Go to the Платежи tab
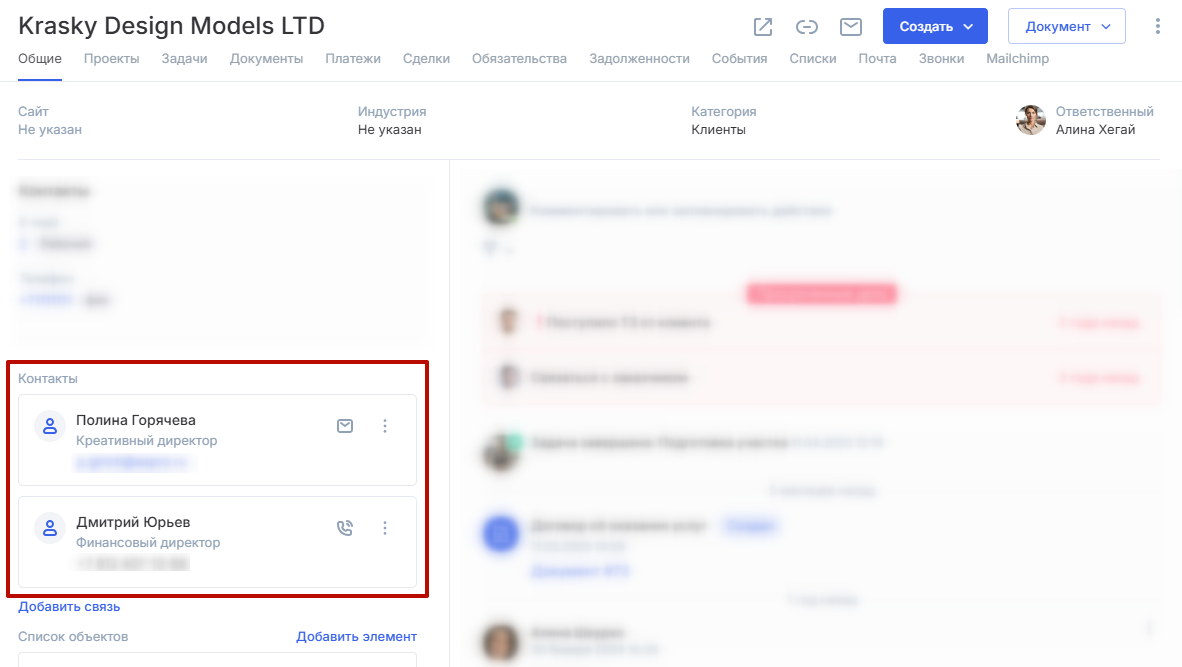Screen dimensions: 1182x667 [x=353, y=59]
